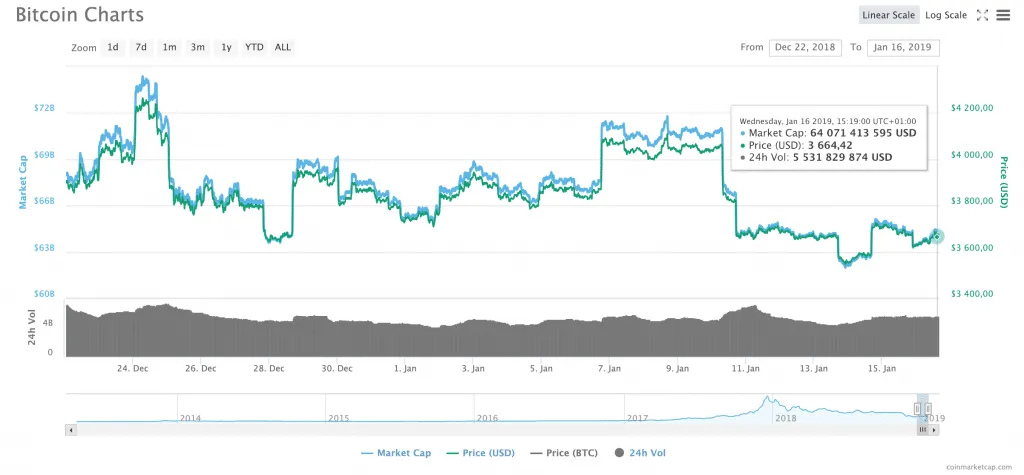
Task: Set zoom range to 3m
Action: [x=197, y=47]
